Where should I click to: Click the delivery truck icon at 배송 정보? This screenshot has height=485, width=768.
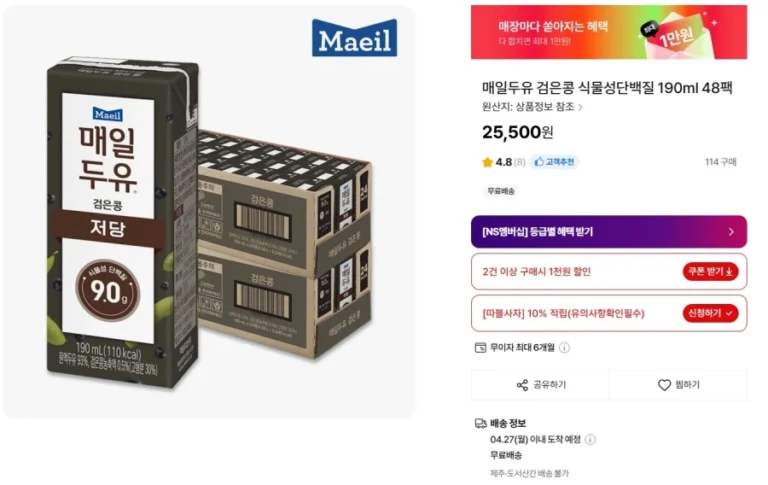[480, 423]
